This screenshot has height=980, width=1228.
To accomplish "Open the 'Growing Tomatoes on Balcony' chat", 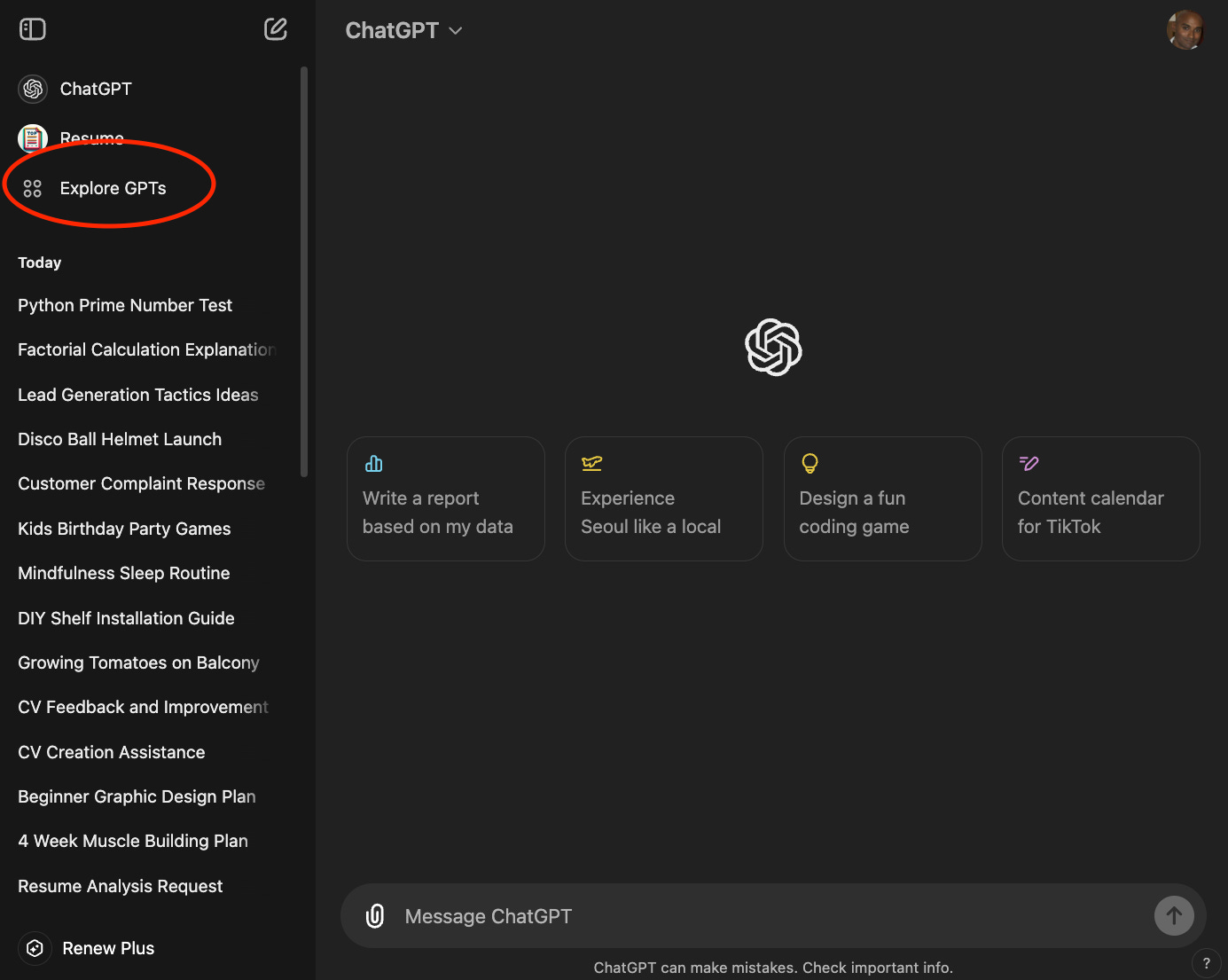I will [139, 662].
